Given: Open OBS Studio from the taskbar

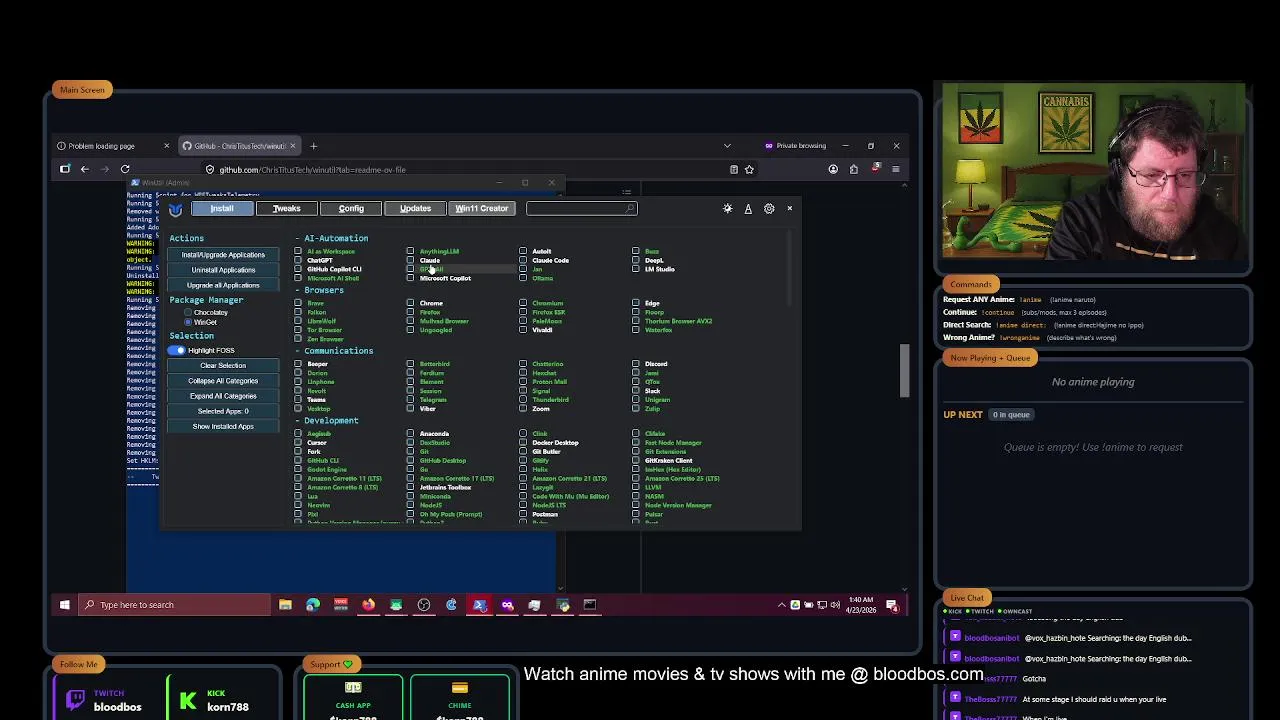Looking at the screenshot, I should (424, 604).
